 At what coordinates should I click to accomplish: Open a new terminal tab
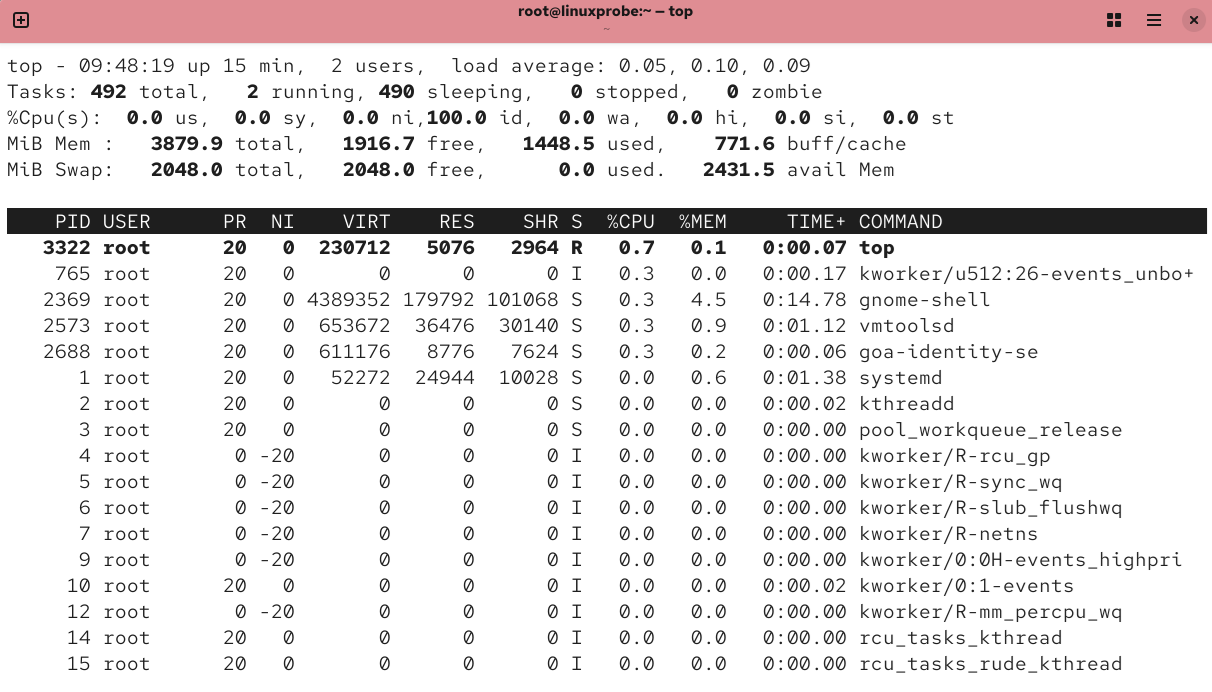tap(21, 20)
